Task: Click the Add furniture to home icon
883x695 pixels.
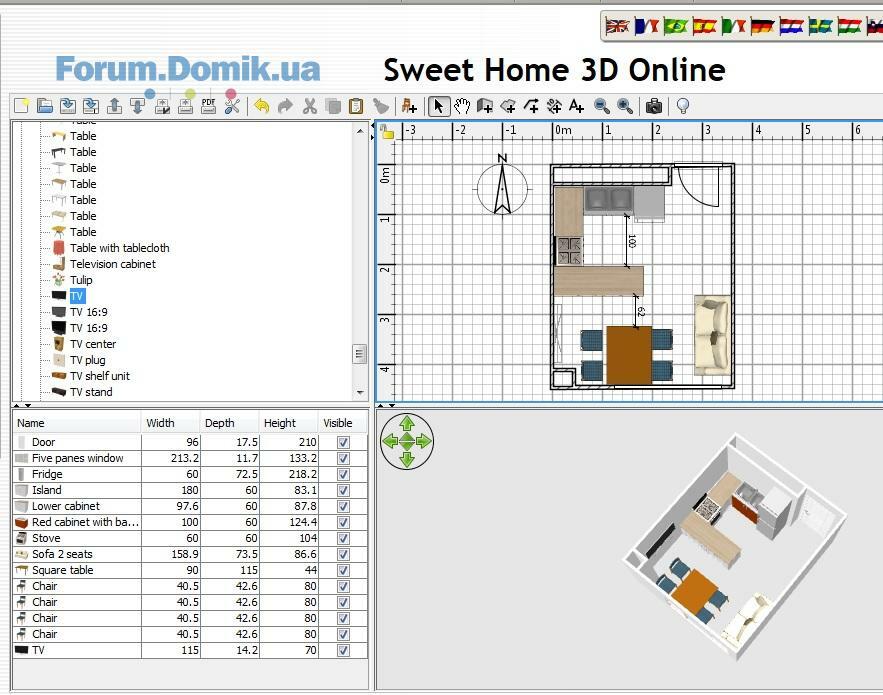Action: coord(409,106)
